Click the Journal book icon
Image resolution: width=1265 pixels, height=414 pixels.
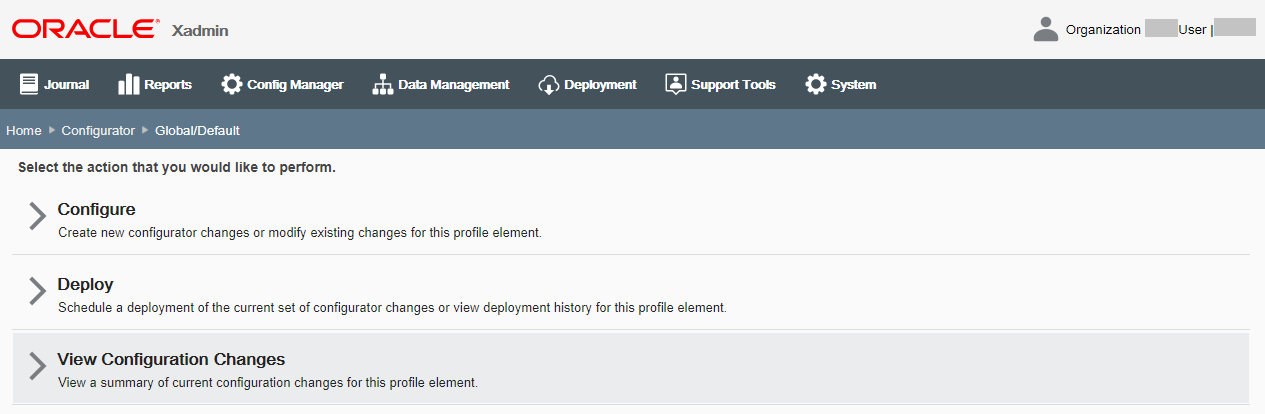tap(29, 84)
